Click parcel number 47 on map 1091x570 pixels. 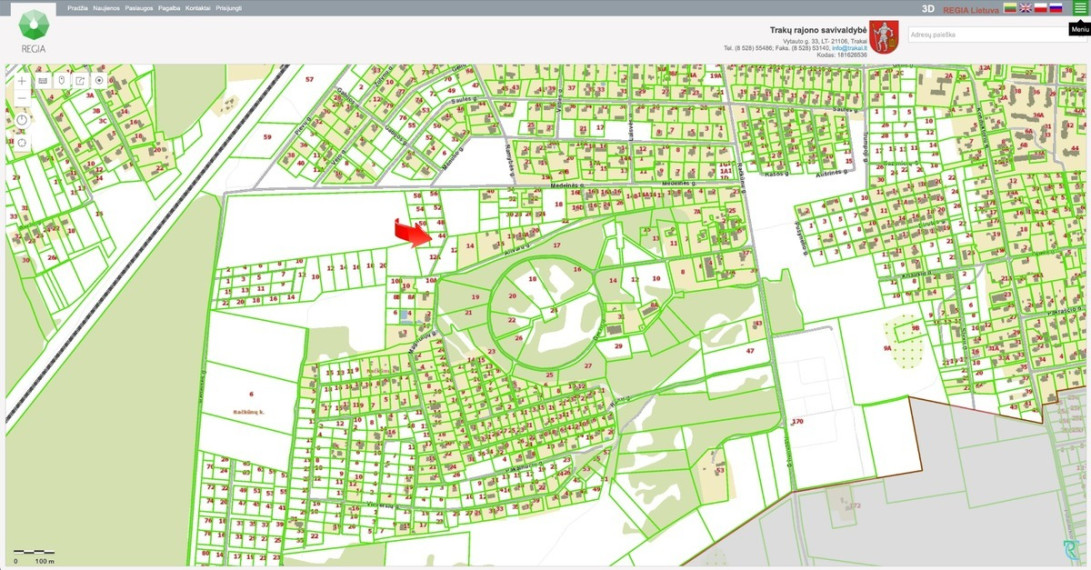coord(750,351)
